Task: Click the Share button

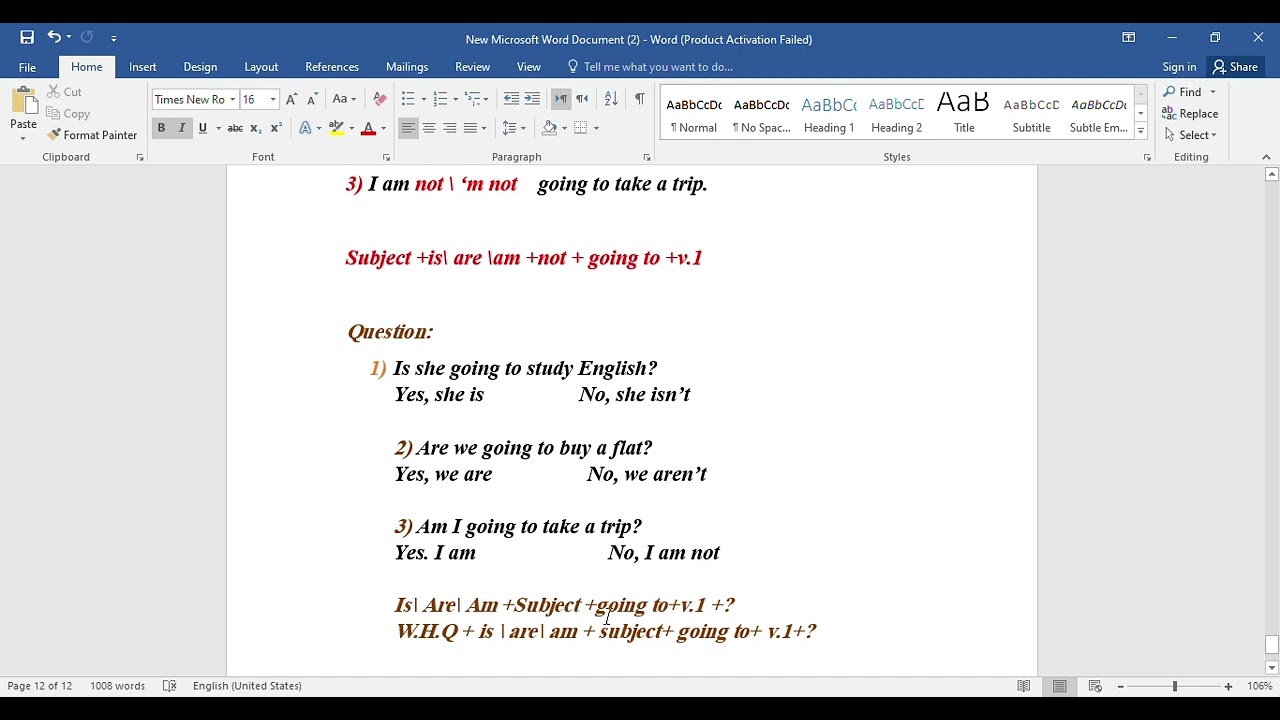Action: tap(1235, 67)
